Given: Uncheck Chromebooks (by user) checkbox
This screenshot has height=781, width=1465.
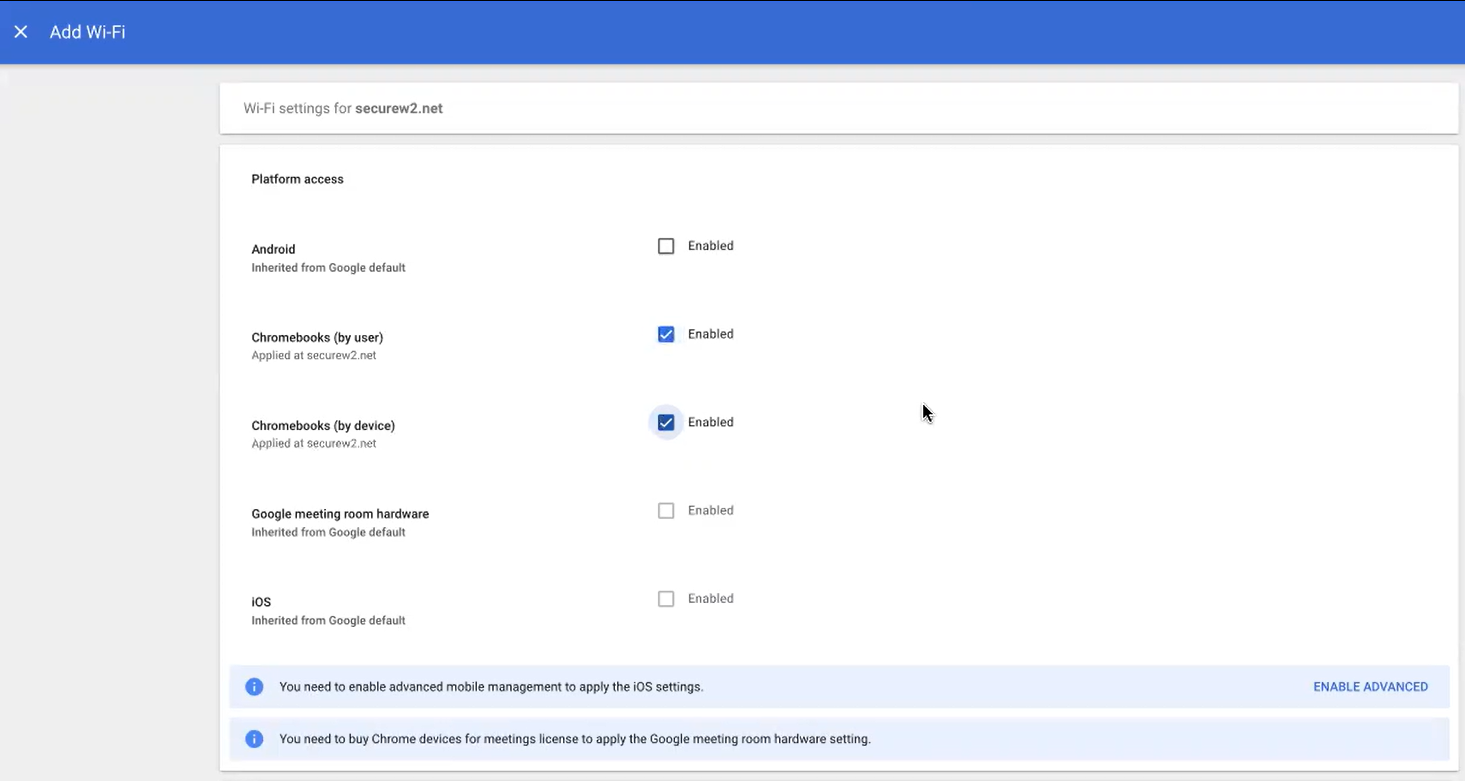Looking at the screenshot, I should [x=666, y=334].
